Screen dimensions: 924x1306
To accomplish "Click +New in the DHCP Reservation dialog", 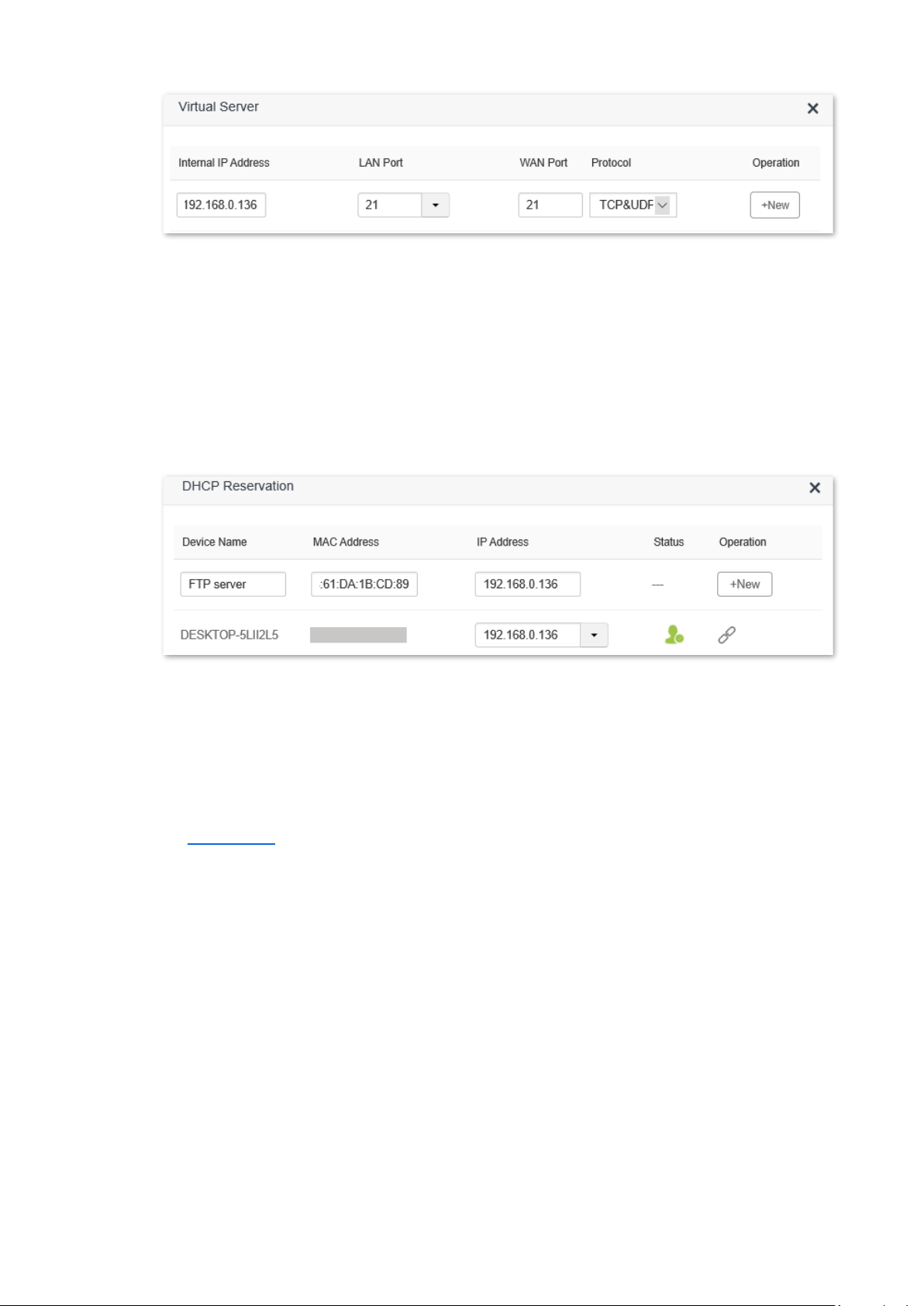I will 744,584.
